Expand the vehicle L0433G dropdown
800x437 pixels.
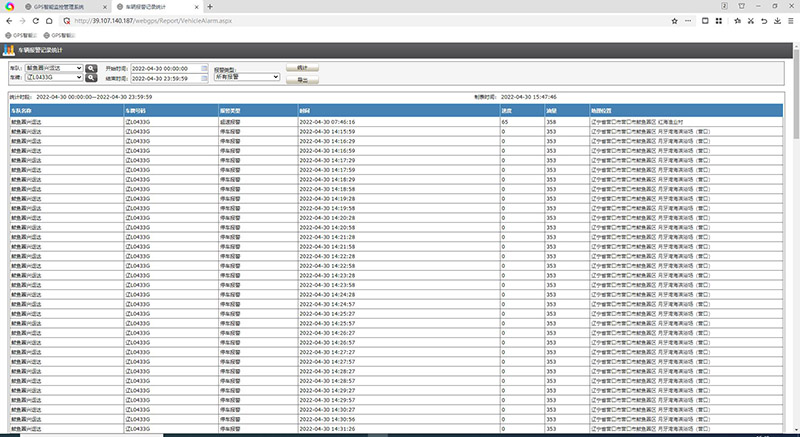pos(54,77)
